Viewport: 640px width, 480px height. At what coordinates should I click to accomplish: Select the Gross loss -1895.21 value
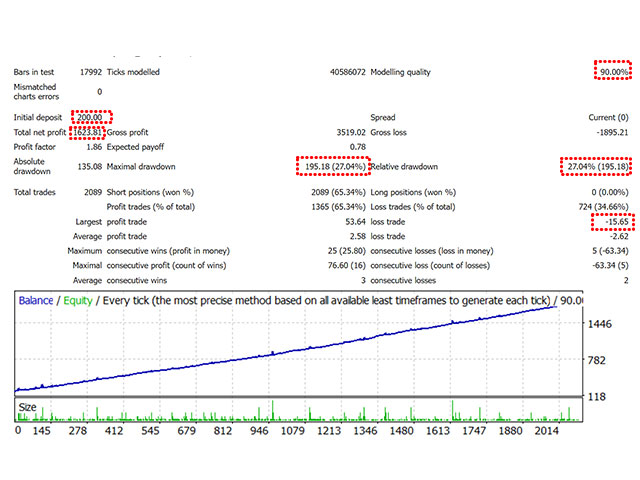(606, 132)
